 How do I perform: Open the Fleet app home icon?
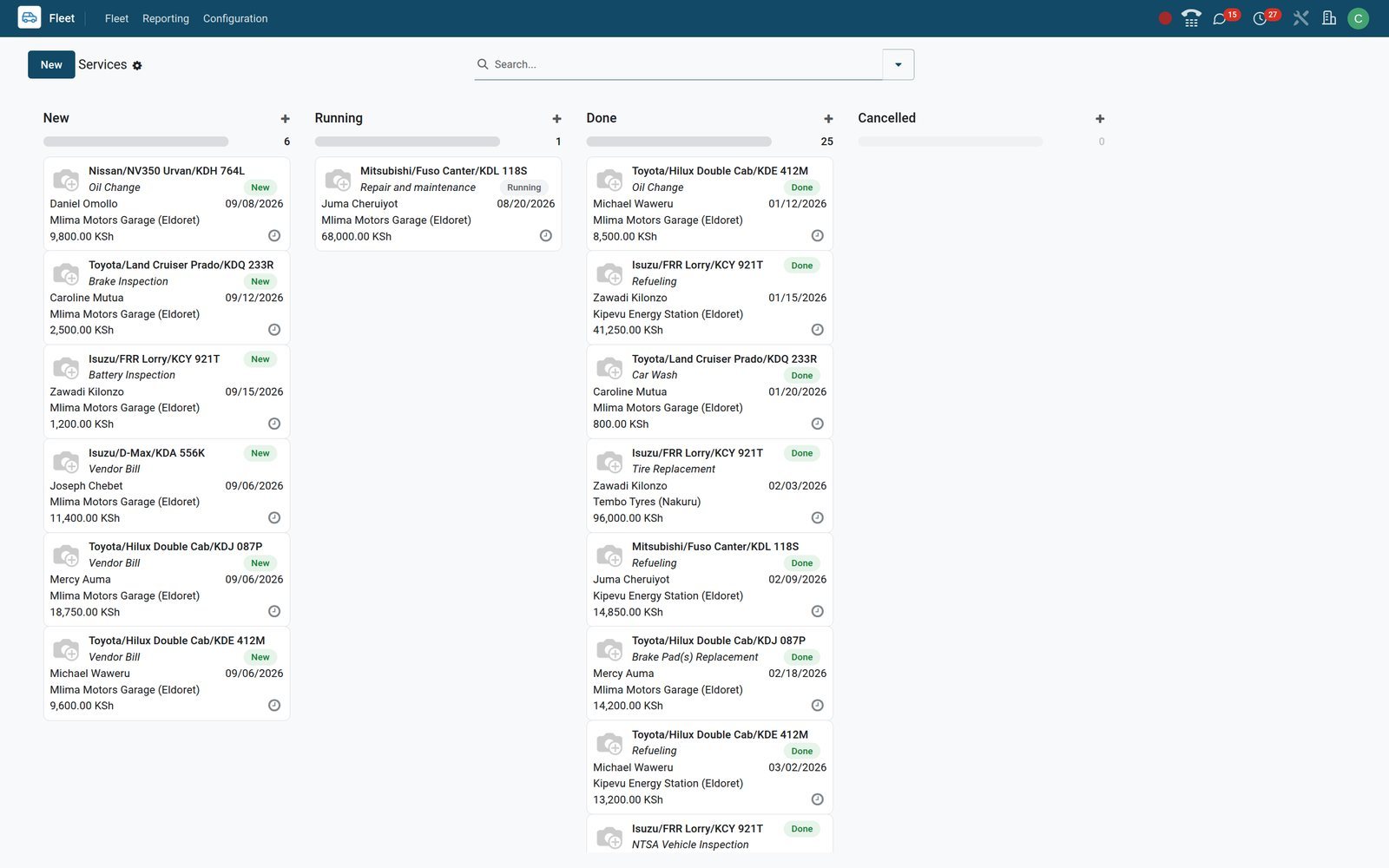click(x=30, y=17)
